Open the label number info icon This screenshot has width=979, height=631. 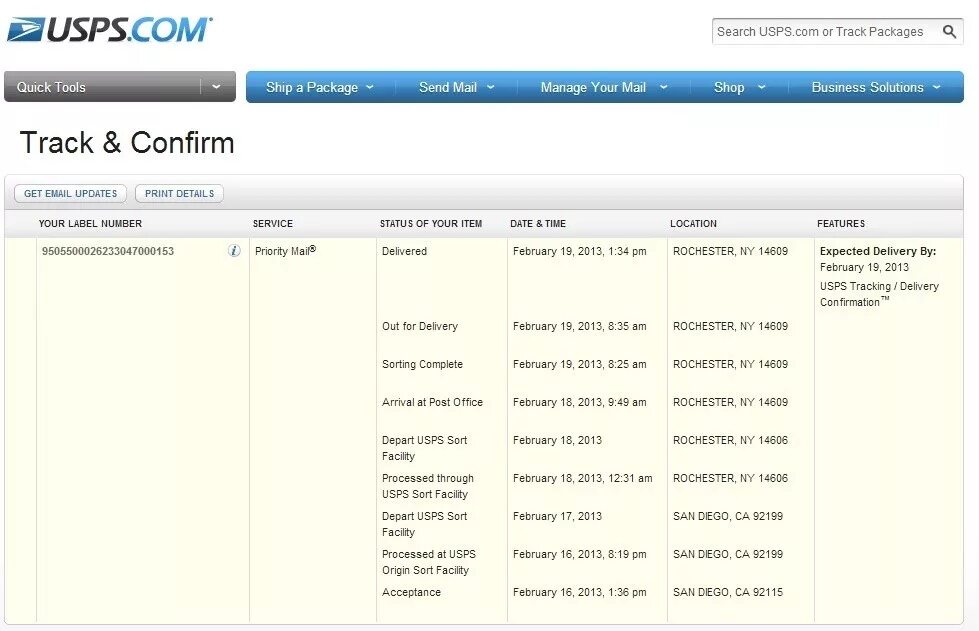234,251
